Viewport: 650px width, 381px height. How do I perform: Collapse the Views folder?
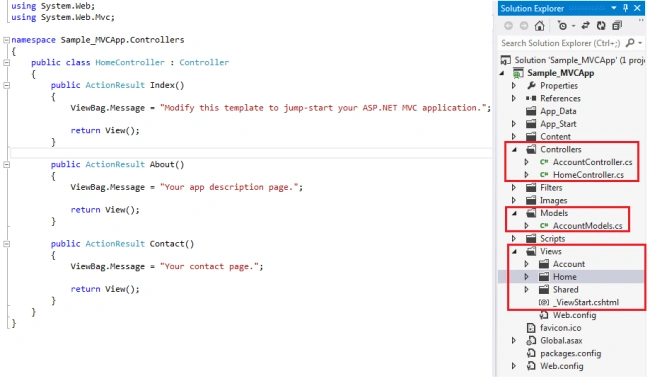pos(514,252)
